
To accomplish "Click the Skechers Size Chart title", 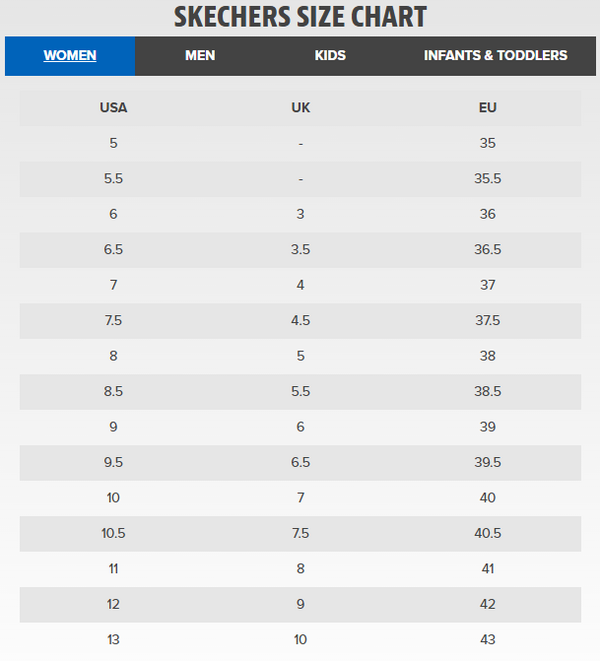I will (300, 17).
